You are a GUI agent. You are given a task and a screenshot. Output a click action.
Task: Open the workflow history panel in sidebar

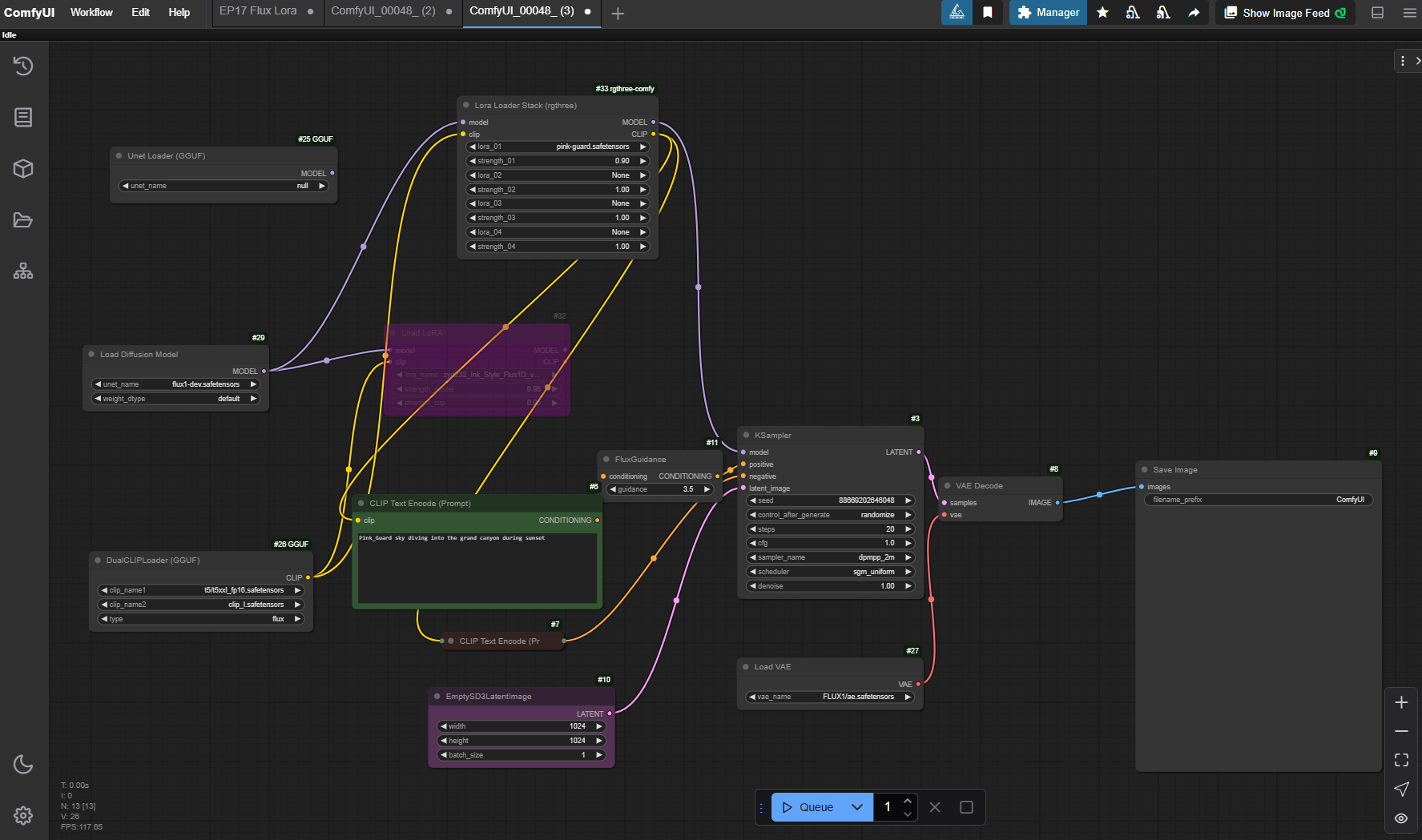pyautogui.click(x=22, y=66)
